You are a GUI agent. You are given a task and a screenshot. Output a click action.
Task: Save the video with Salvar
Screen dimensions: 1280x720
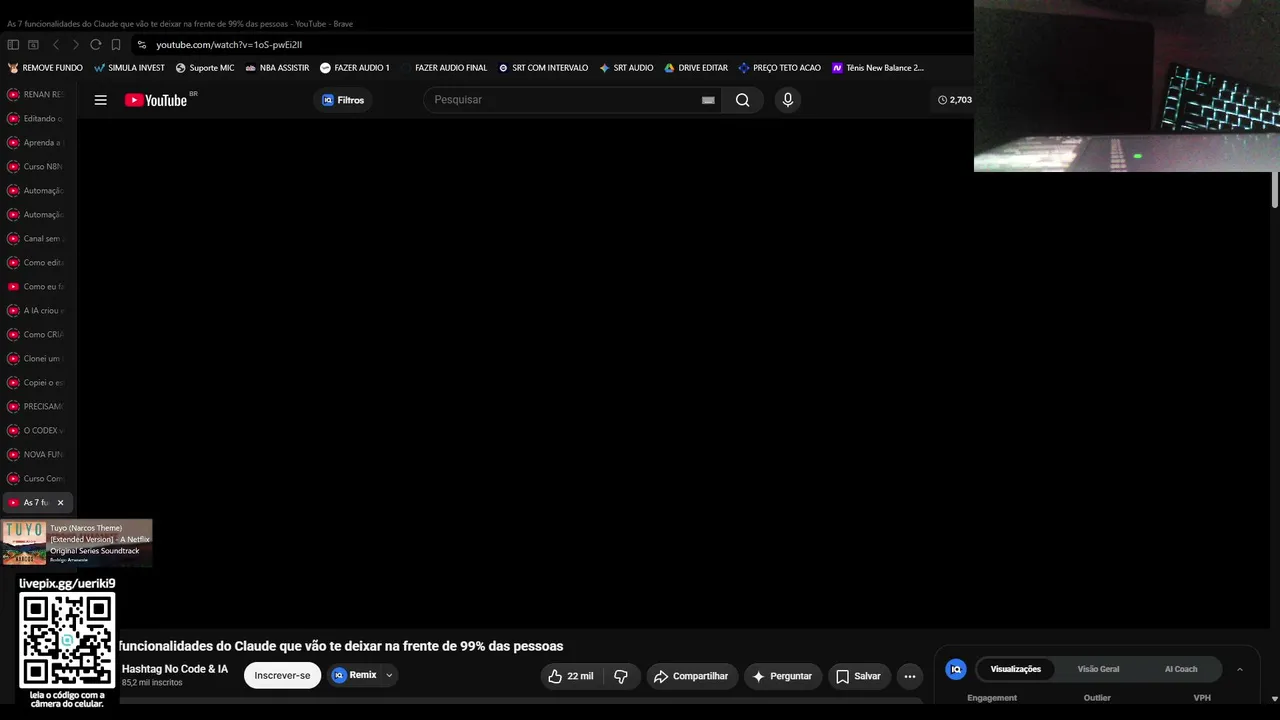click(x=858, y=676)
